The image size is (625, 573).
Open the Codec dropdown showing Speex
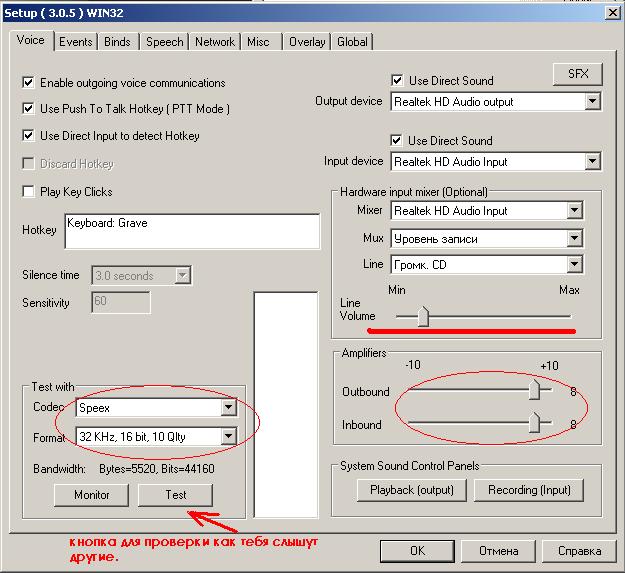(228, 407)
